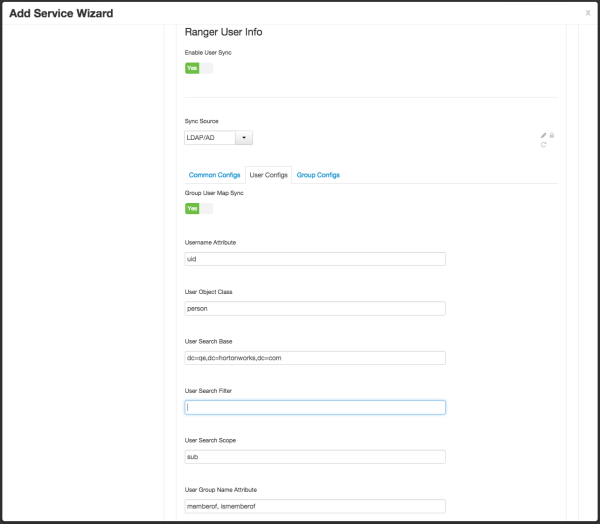Switch to the Common Configs tab
Image resolution: width=600 pixels, height=524 pixels.
214,175
